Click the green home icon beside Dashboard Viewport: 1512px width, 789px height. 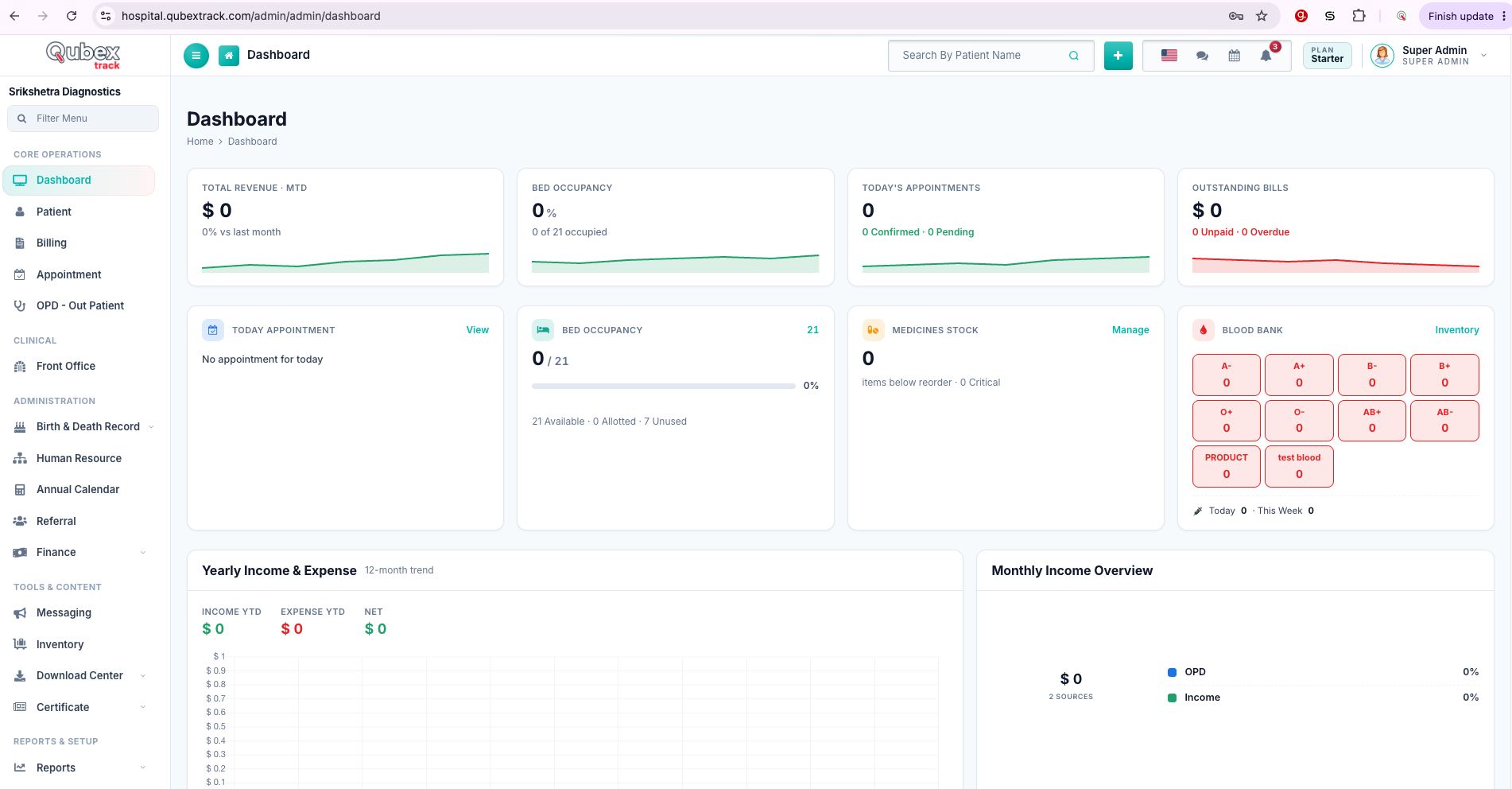click(x=229, y=56)
